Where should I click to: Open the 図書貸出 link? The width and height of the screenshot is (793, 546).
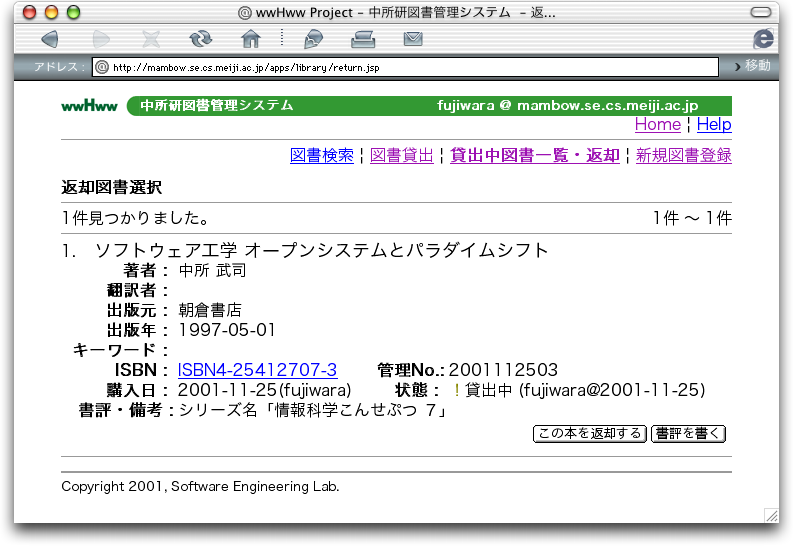point(402,155)
